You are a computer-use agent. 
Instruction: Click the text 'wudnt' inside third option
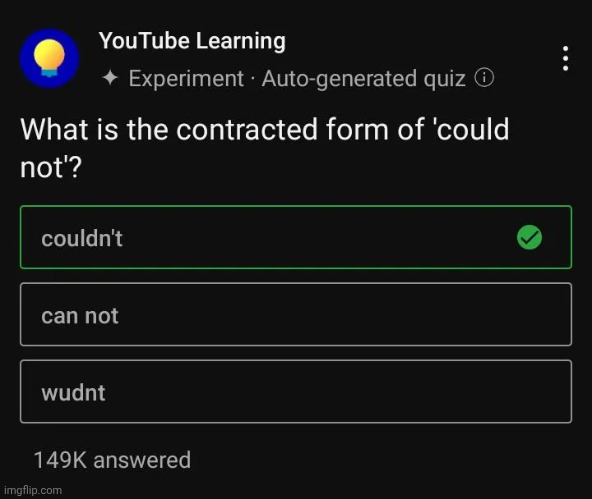click(x=73, y=393)
